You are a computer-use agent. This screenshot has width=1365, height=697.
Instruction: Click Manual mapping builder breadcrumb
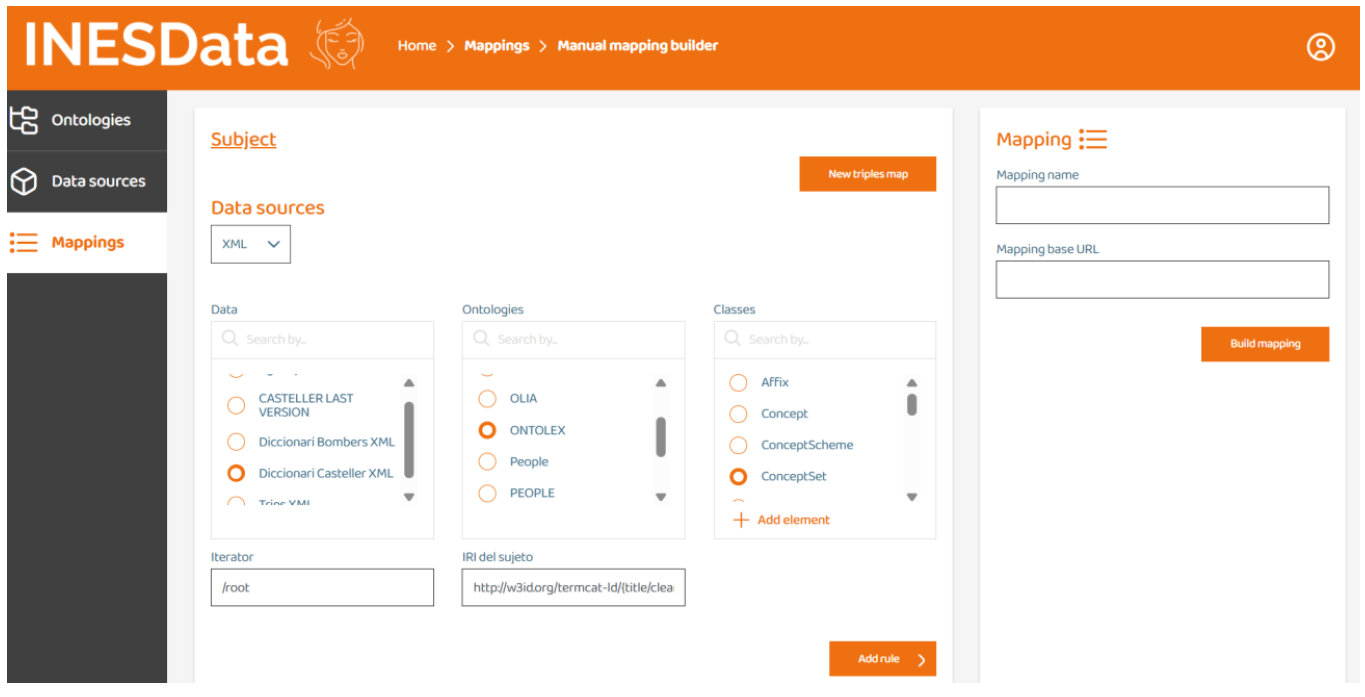(x=638, y=46)
